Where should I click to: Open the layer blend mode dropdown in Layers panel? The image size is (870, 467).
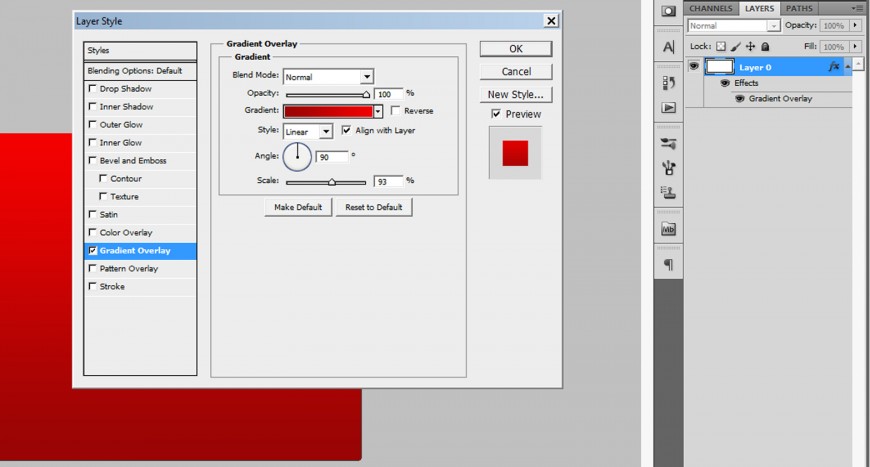[734, 26]
